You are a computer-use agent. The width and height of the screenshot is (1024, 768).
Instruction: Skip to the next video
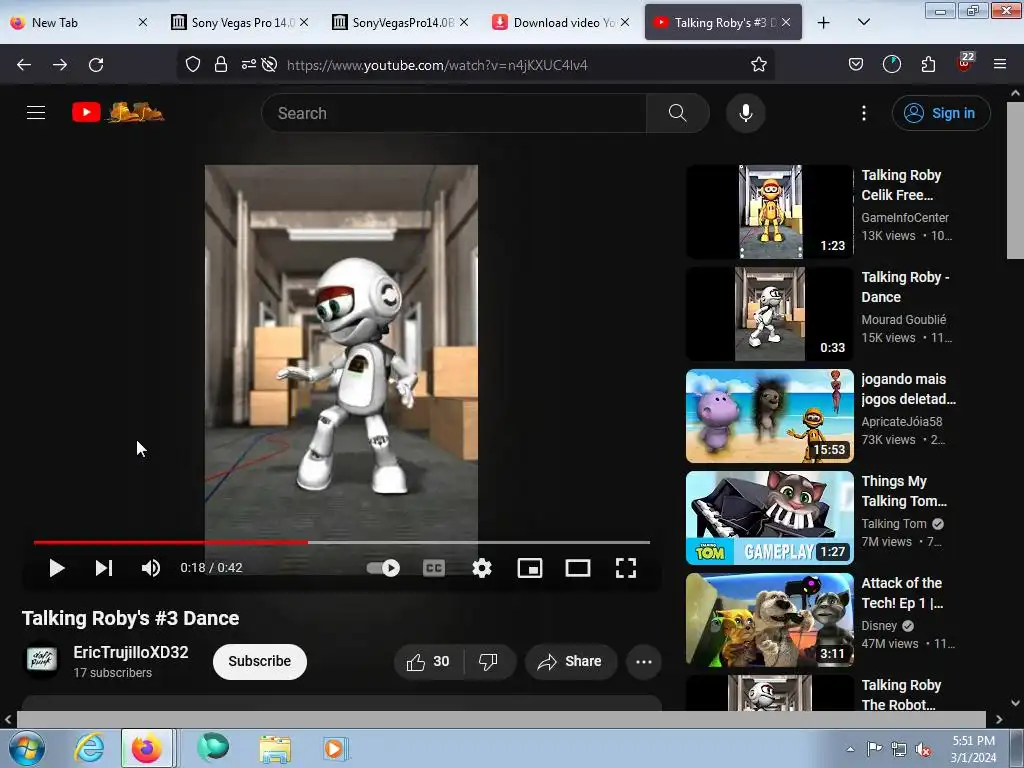pos(104,568)
